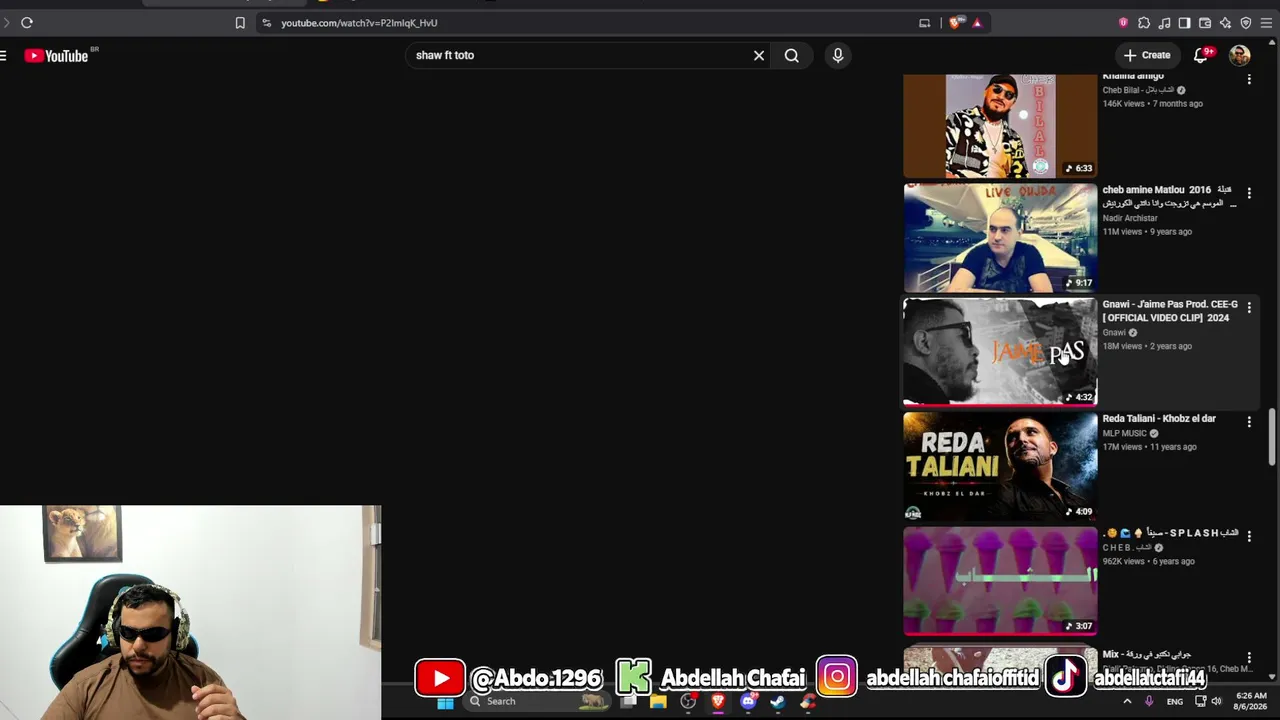The height and width of the screenshot is (720, 1280).
Task: Open the volume icon in system tray
Action: [1217, 702]
